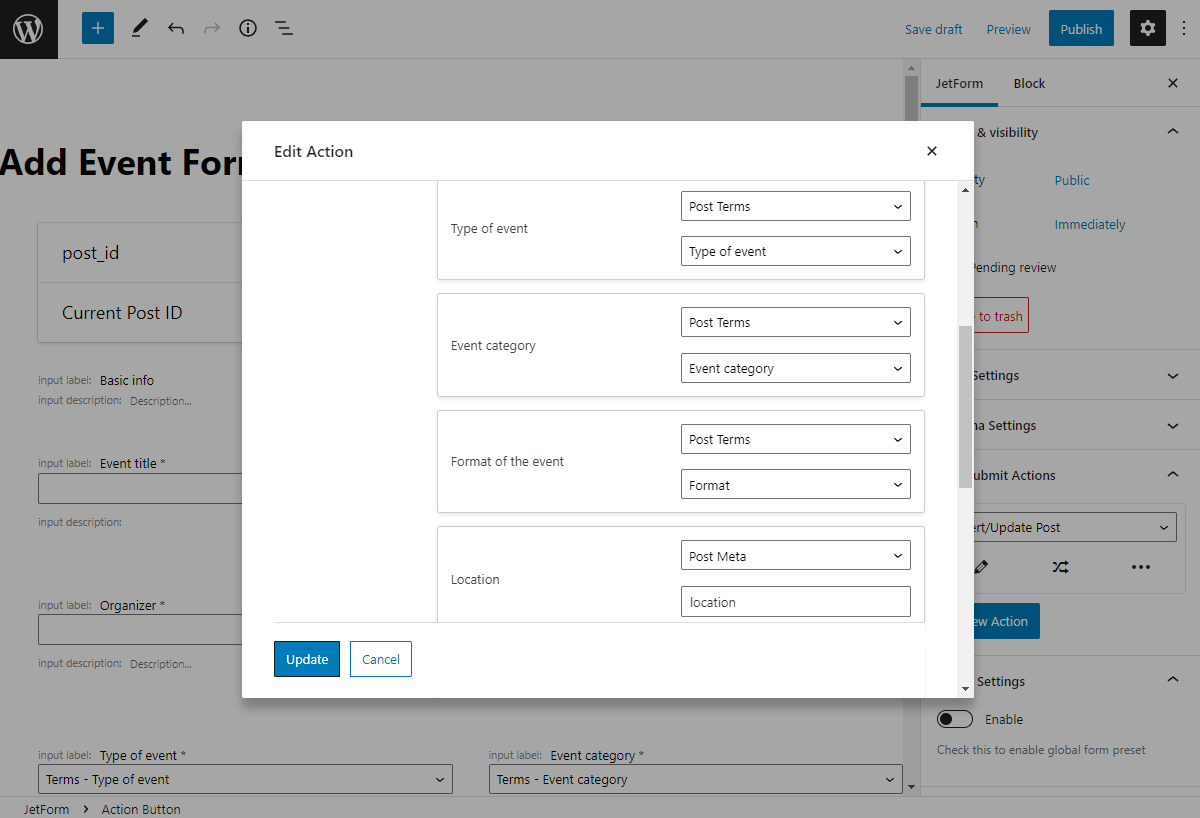Switch to the Block tab

click(1029, 83)
